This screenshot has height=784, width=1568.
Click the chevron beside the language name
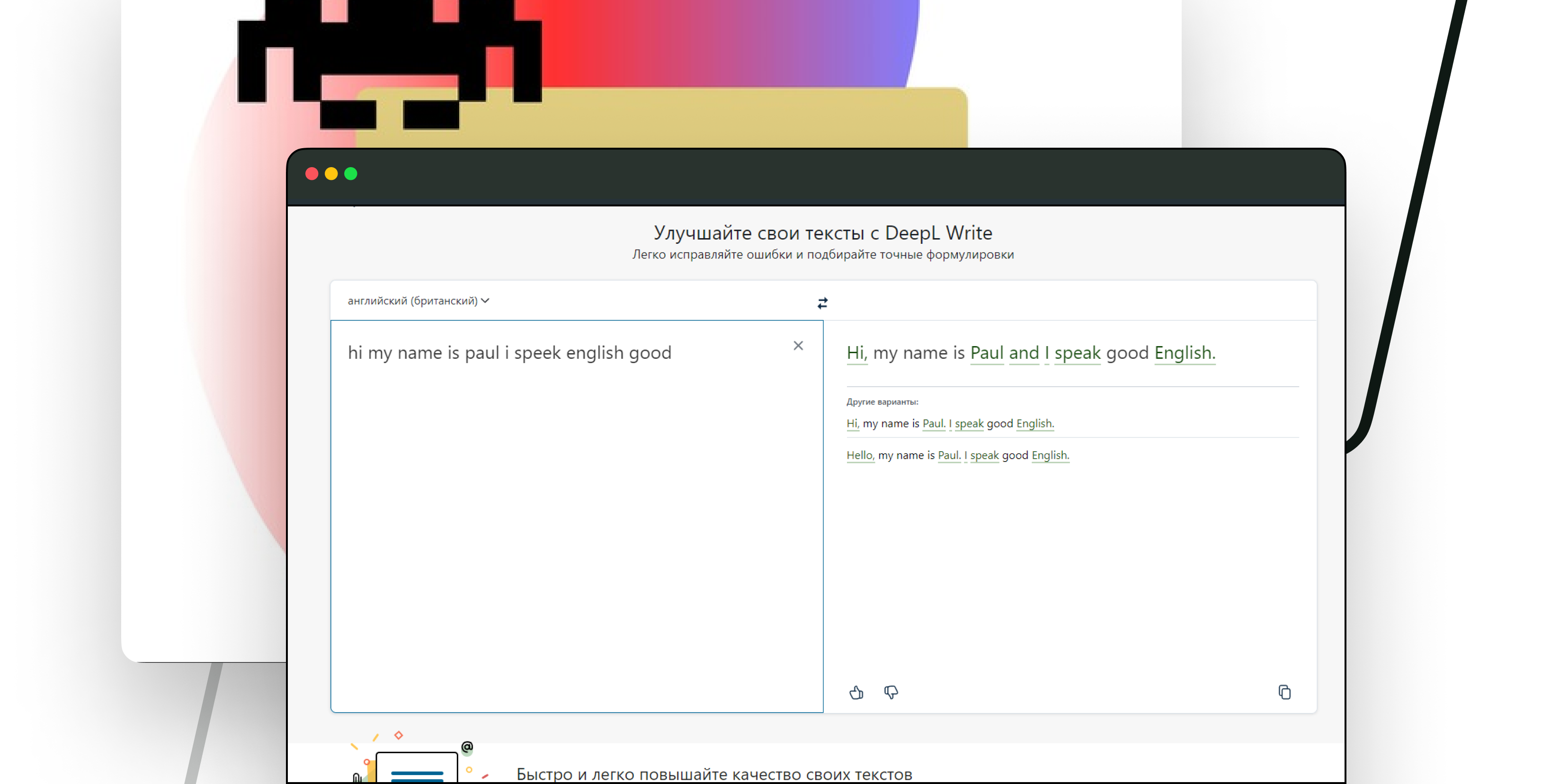485,301
